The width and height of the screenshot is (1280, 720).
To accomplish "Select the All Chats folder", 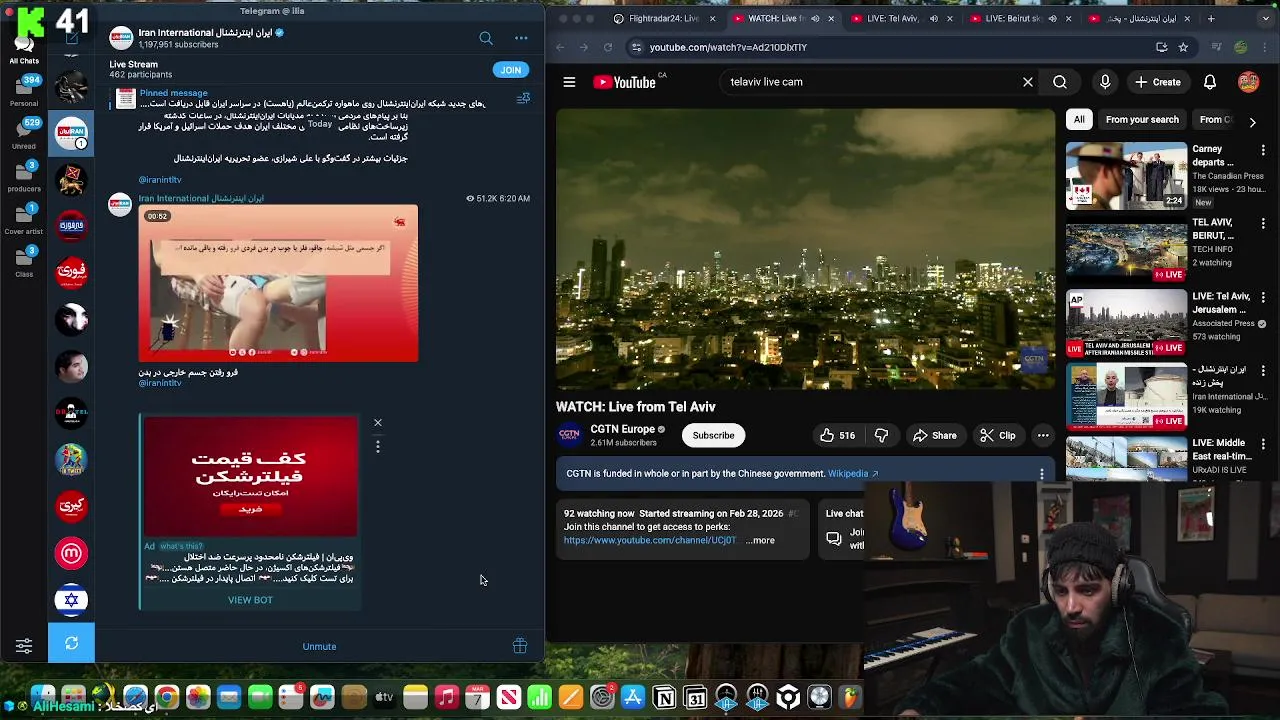I will click(24, 50).
